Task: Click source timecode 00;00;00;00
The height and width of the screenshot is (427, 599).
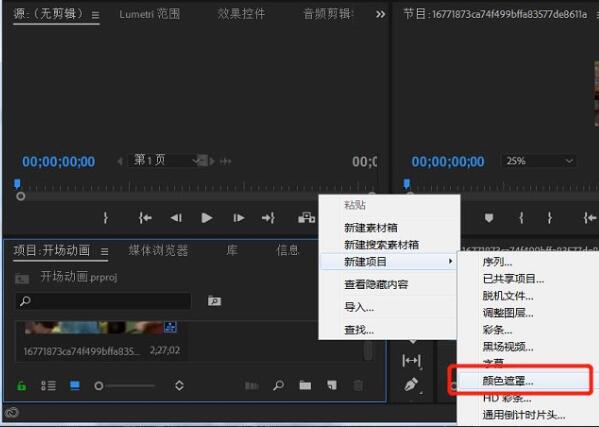Action: 58,161
